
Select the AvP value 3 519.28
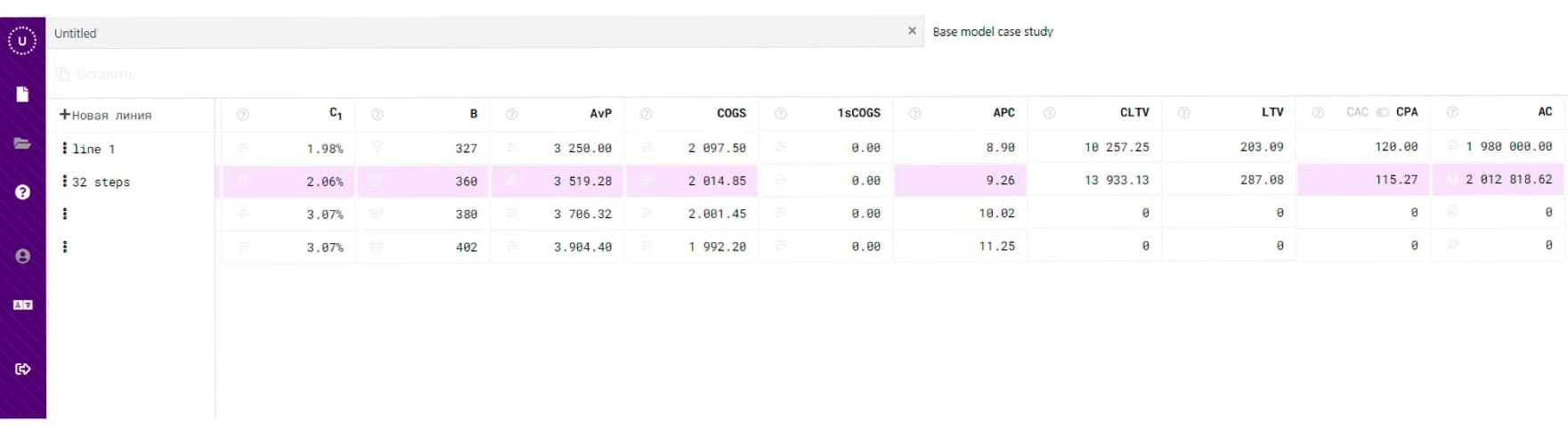(583, 181)
